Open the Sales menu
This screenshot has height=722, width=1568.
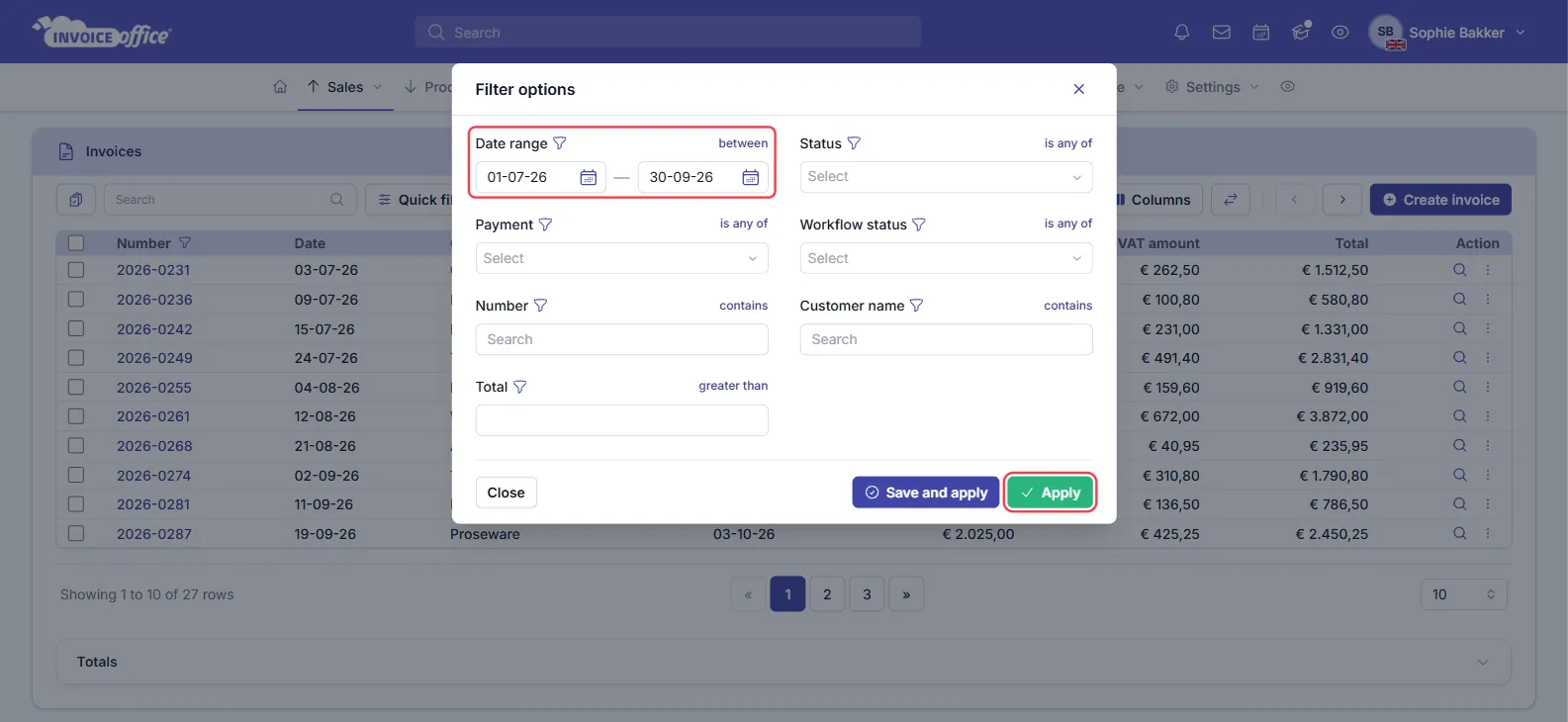pos(344,87)
